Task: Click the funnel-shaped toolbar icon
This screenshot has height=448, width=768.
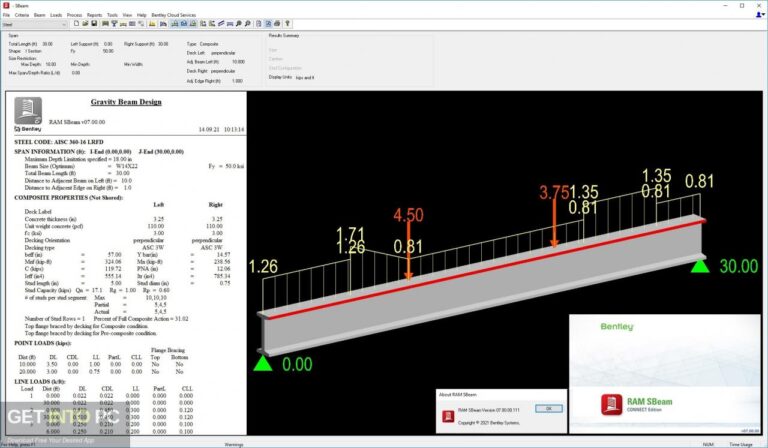Action: (x=114, y=24)
